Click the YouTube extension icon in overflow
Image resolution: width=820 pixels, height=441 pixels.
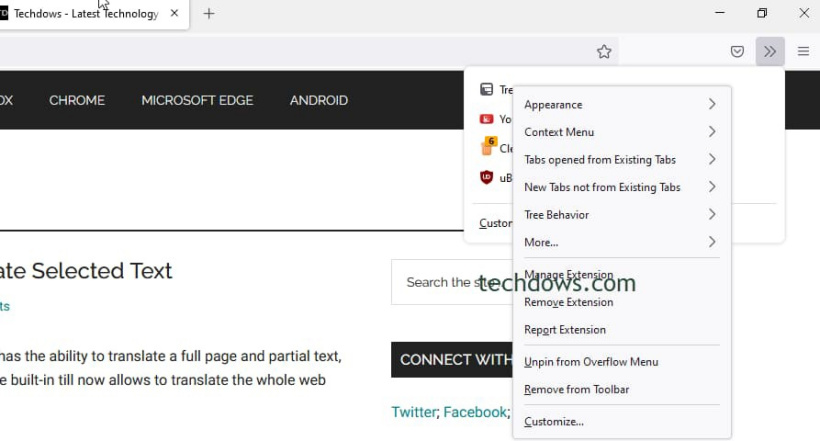(x=486, y=119)
